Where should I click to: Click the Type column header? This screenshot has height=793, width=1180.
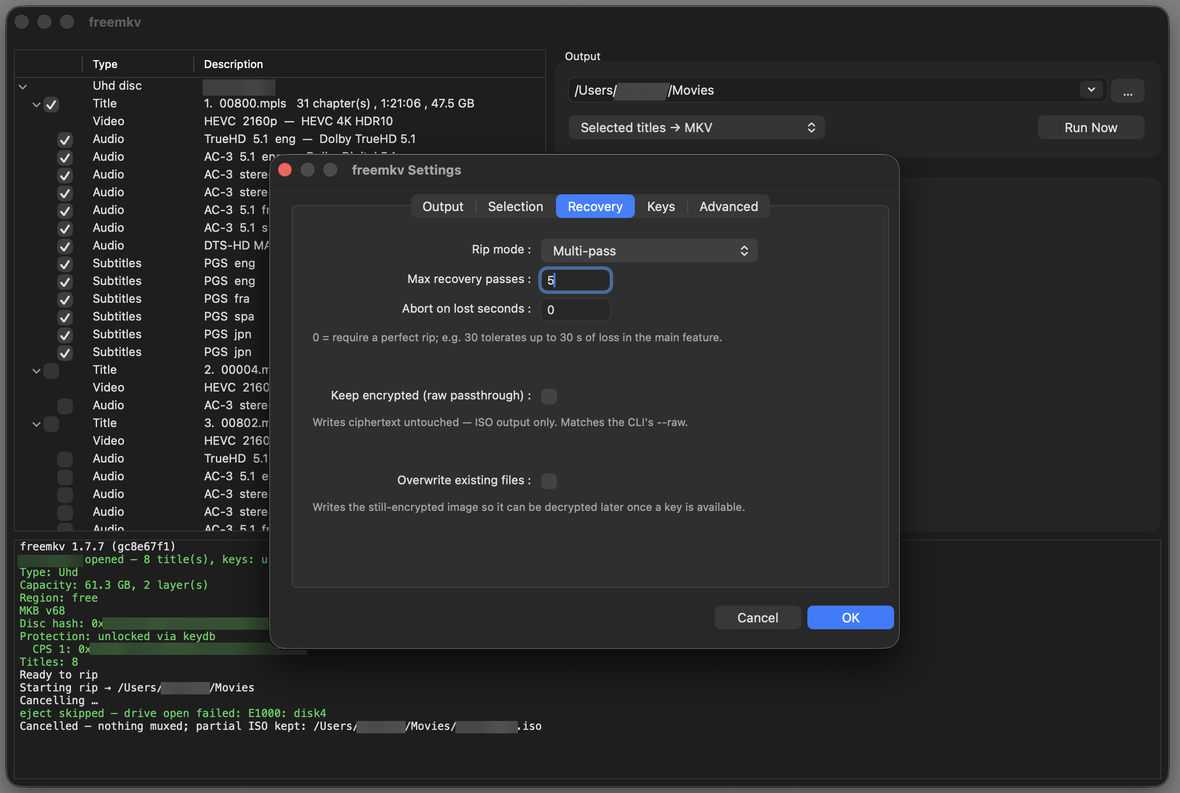click(x=137, y=64)
